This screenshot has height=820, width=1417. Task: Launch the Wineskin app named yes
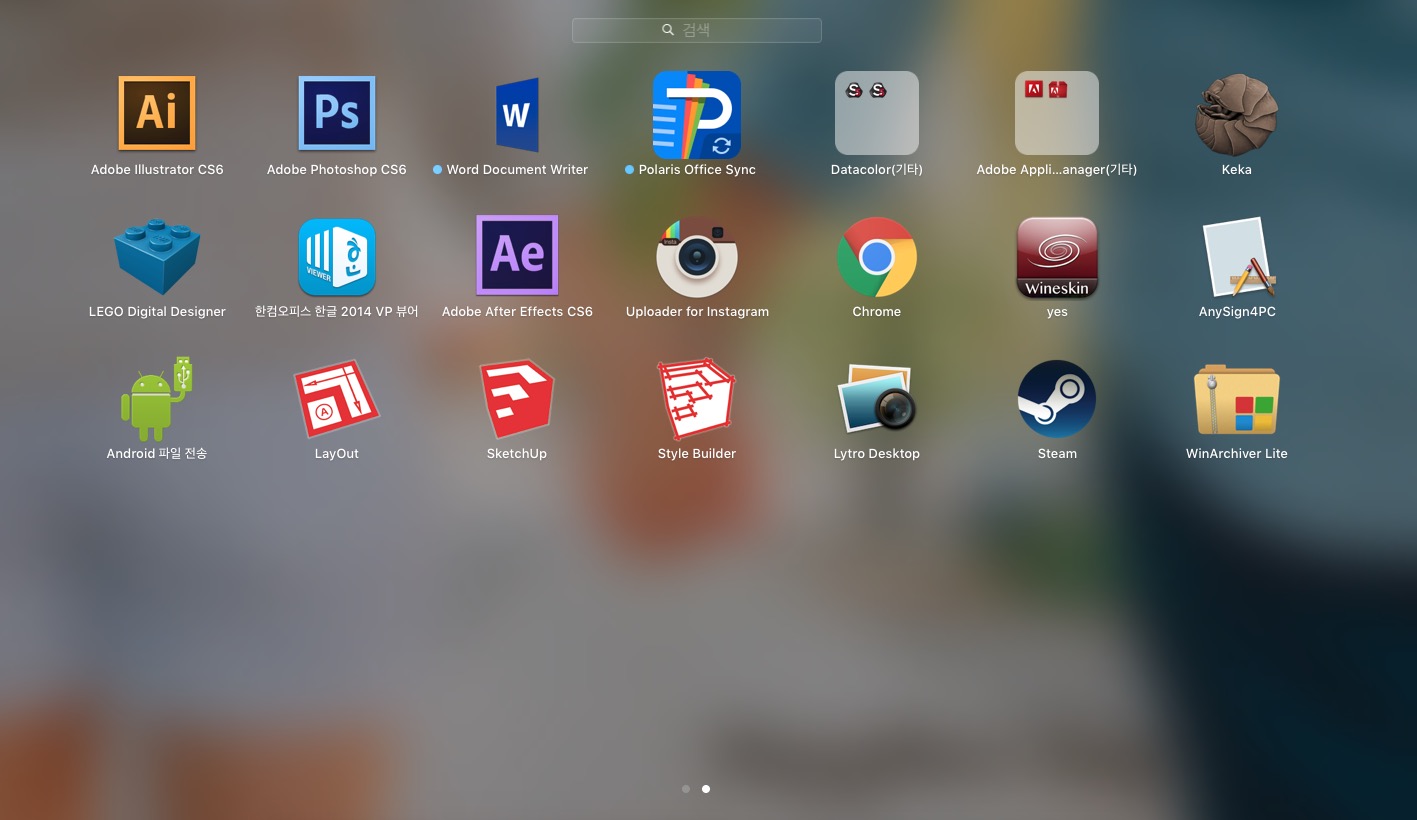[1057, 256]
